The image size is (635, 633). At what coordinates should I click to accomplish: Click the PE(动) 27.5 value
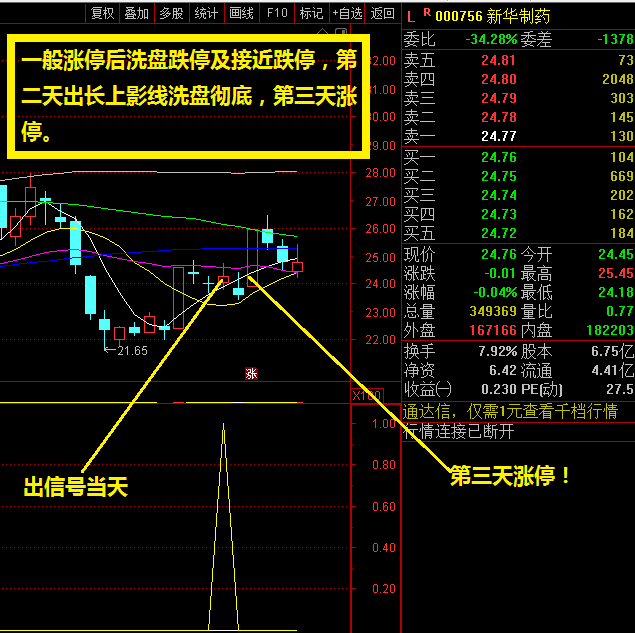tap(620, 389)
